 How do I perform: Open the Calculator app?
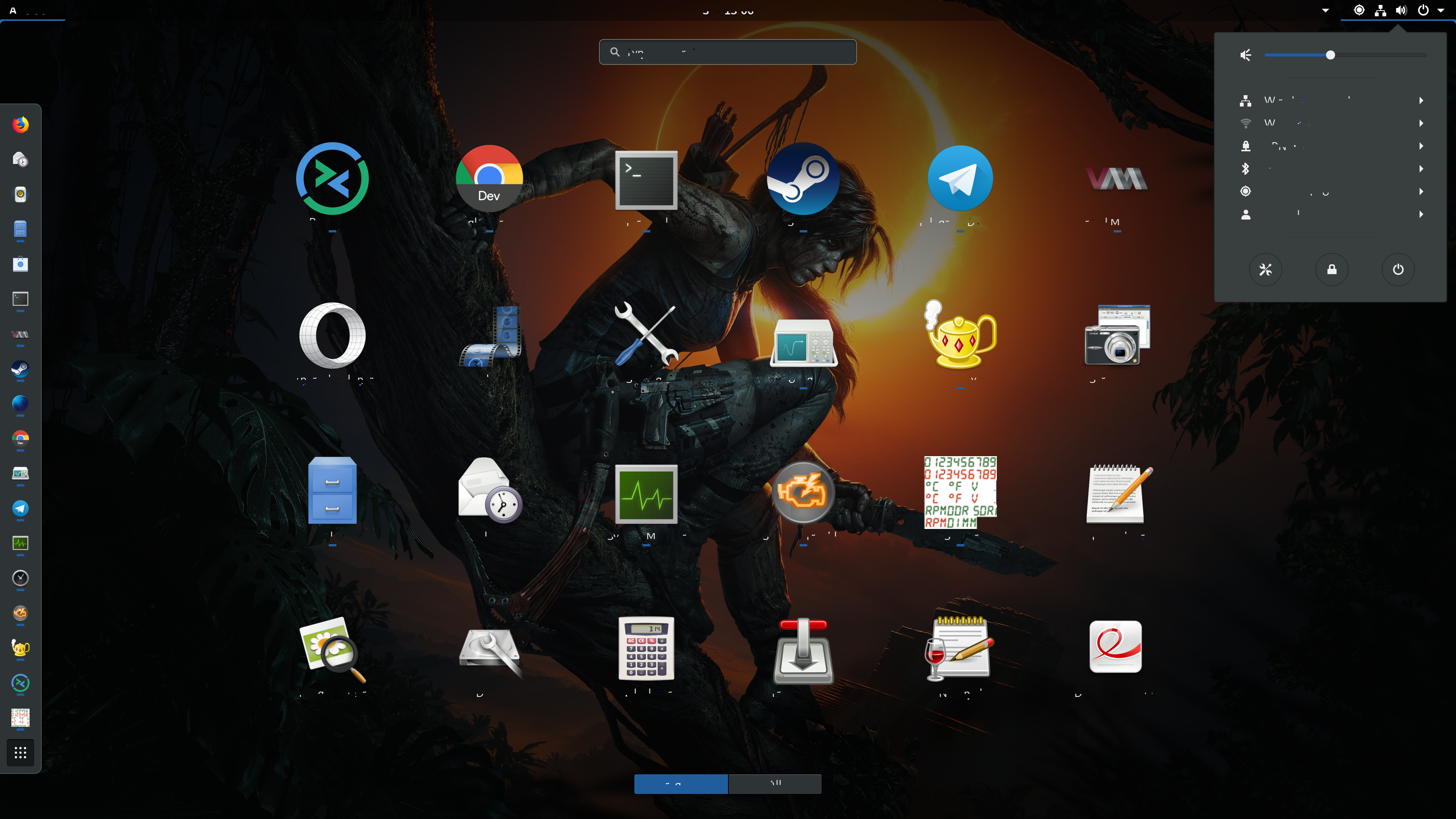pos(646,648)
